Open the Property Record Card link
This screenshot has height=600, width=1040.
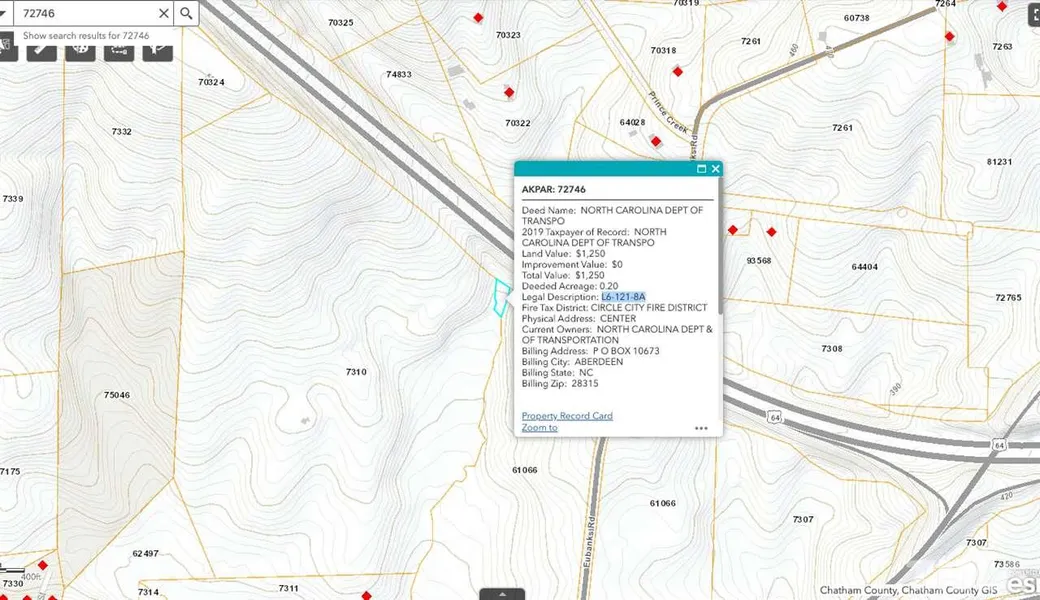coord(567,416)
